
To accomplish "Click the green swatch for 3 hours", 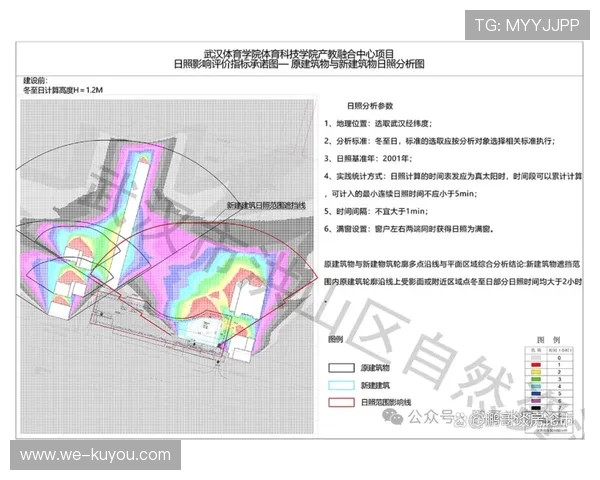I will 536,379.
